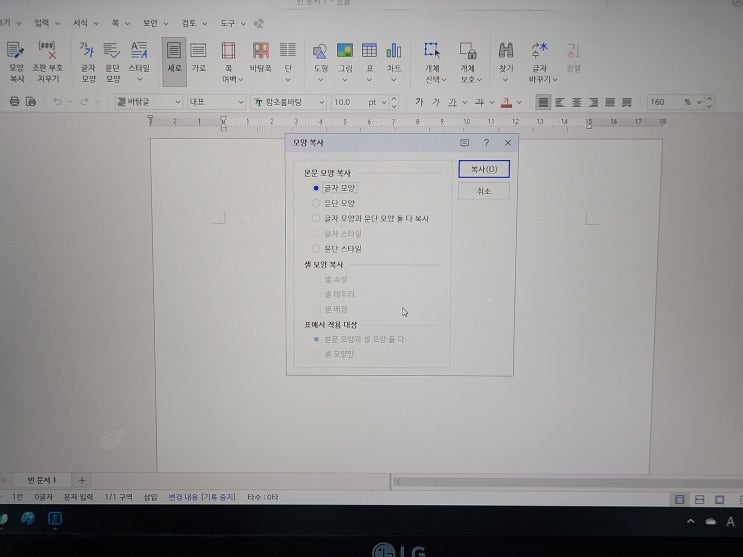Viewport: 743px width, 557px height.
Task: Switch to the 빈 문서 1 tab
Action: 41,480
